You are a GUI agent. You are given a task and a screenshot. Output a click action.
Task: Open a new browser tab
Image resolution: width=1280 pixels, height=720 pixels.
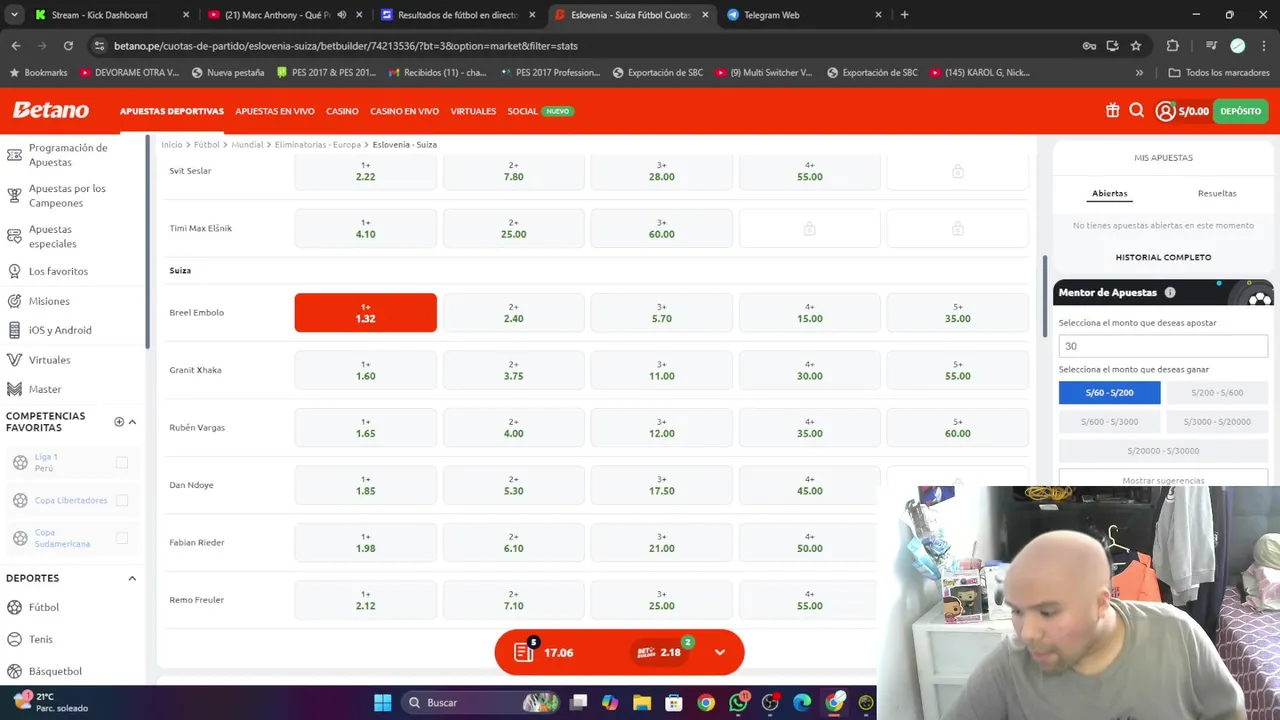904,15
